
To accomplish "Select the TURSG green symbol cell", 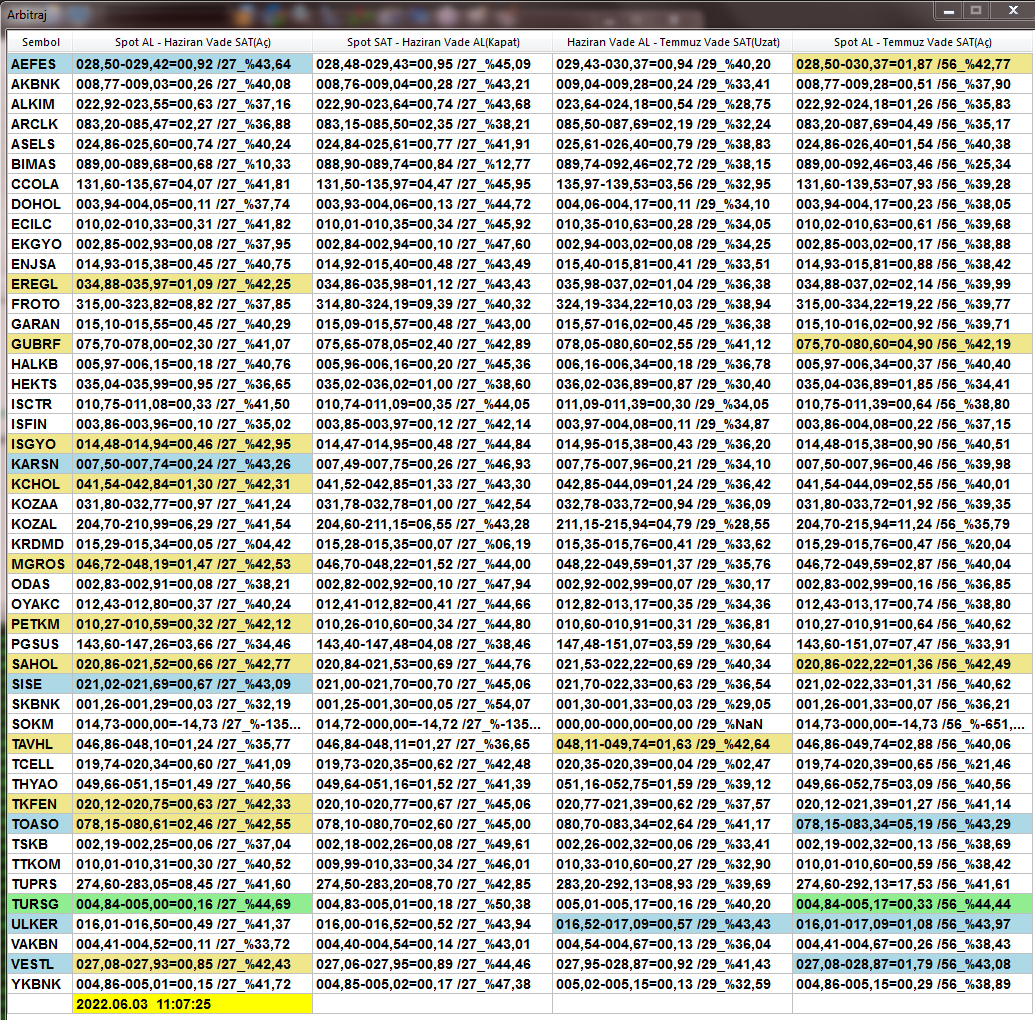I will (40, 904).
